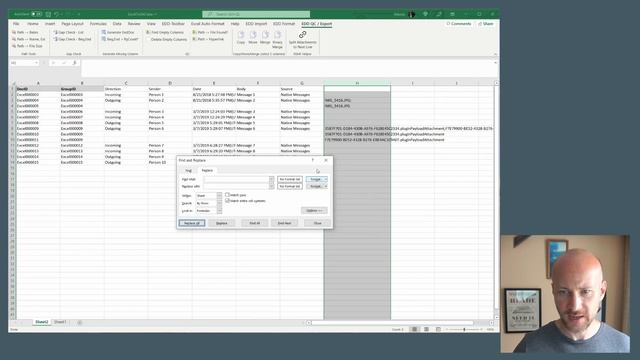The image size is (640, 360).
Task: Toggle Match entire cell contents checkbox
Action: tap(227, 201)
